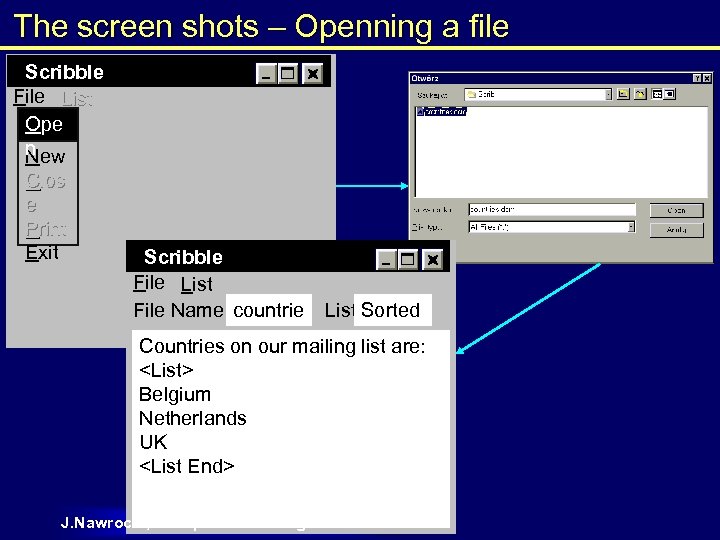Close the back Scribble window

[313, 73]
